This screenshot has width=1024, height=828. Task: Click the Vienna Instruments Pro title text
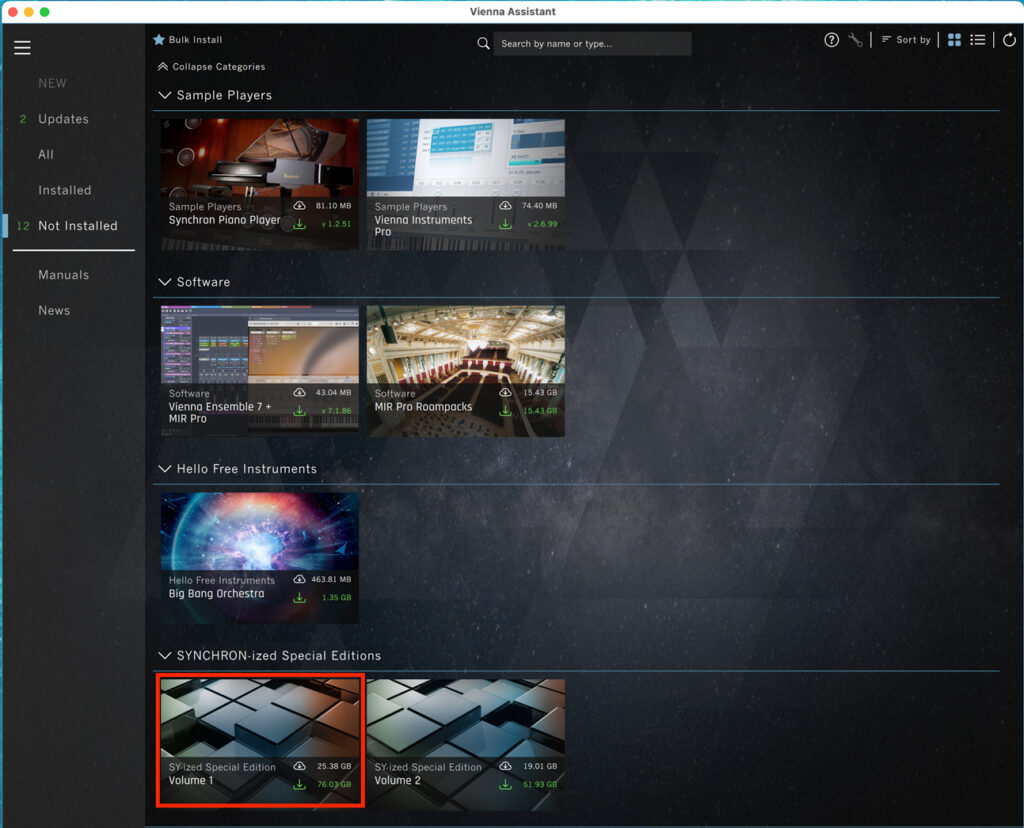point(423,226)
